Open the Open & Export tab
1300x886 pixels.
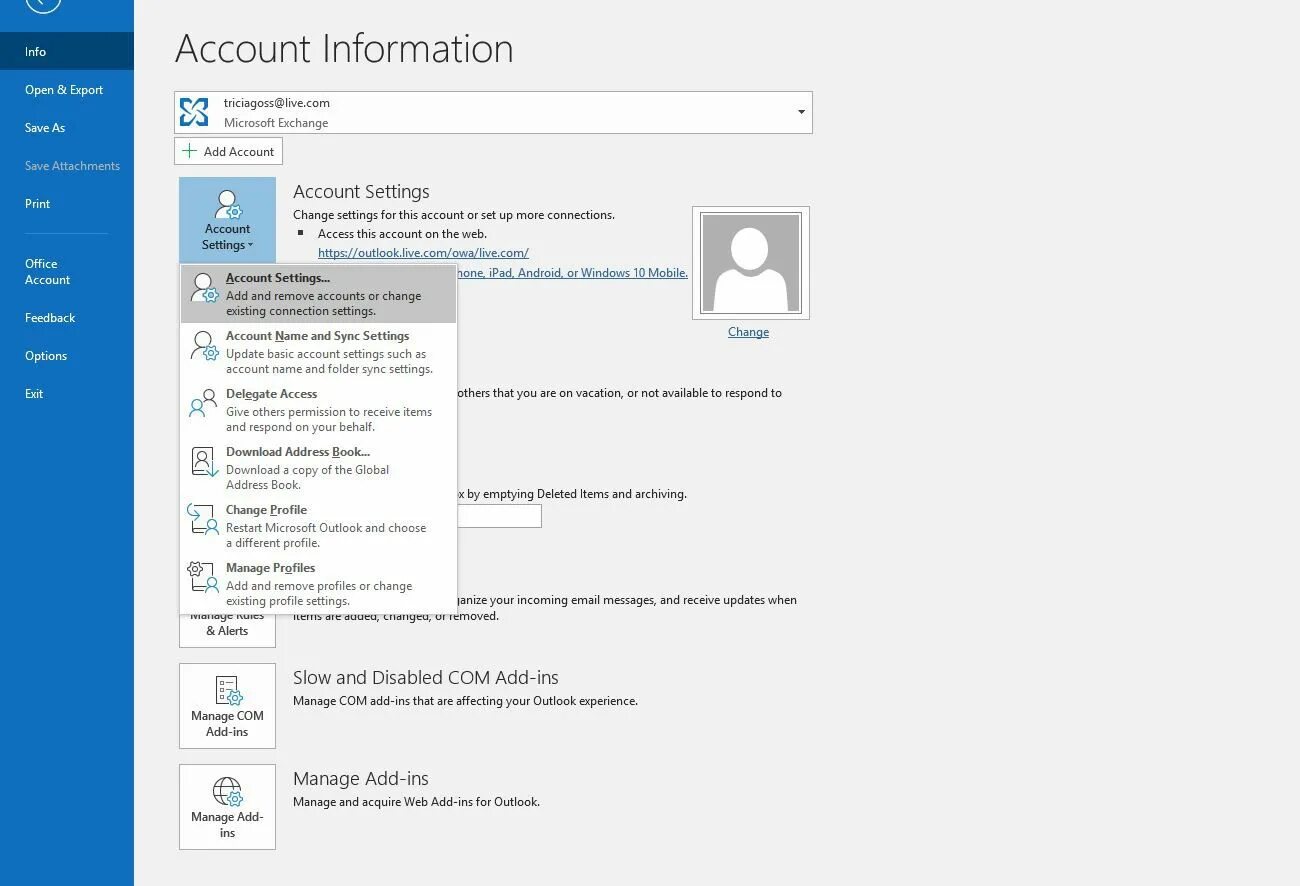(x=67, y=89)
